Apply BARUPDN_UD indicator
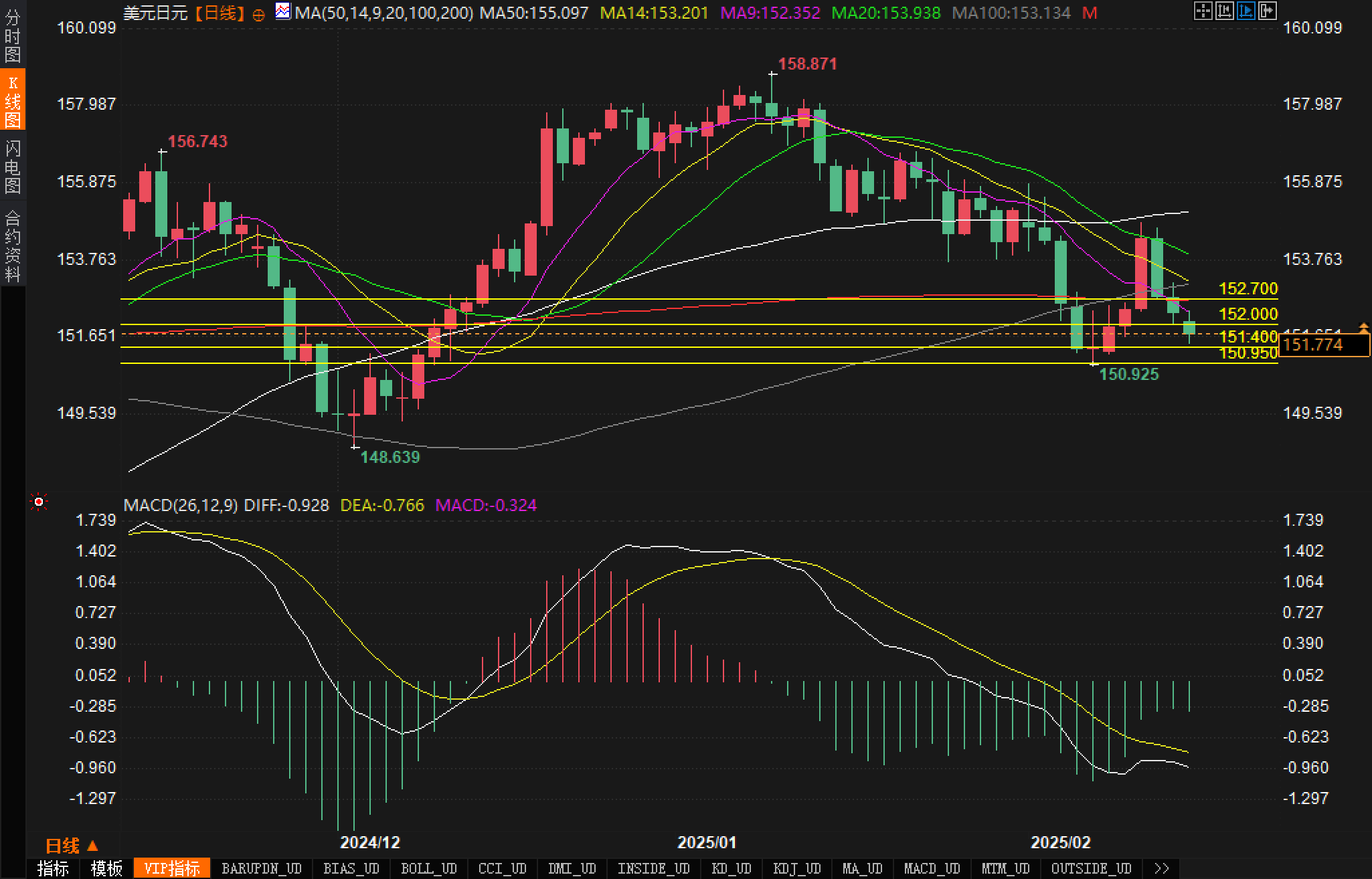The height and width of the screenshot is (879, 1372). tap(262, 868)
